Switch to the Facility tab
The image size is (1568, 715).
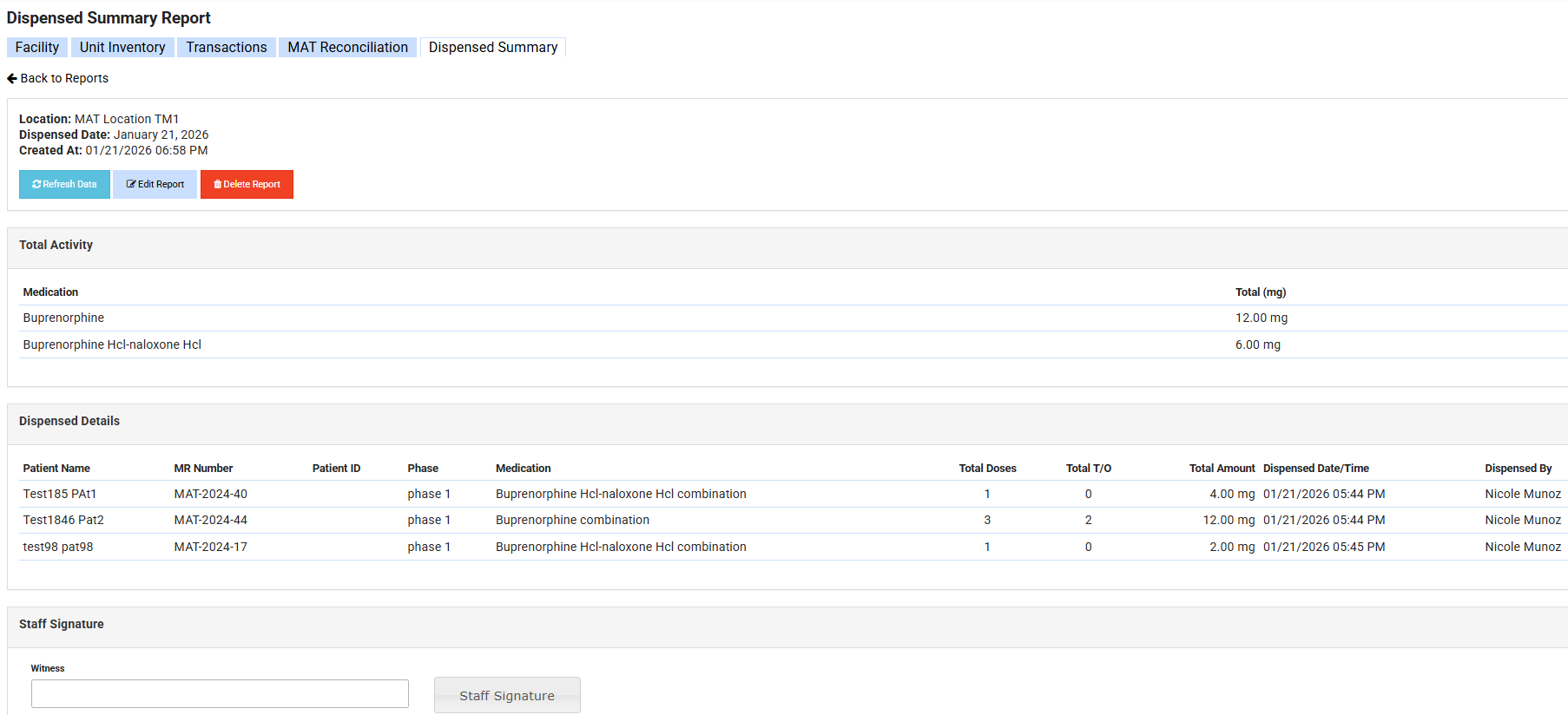click(37, 48)
